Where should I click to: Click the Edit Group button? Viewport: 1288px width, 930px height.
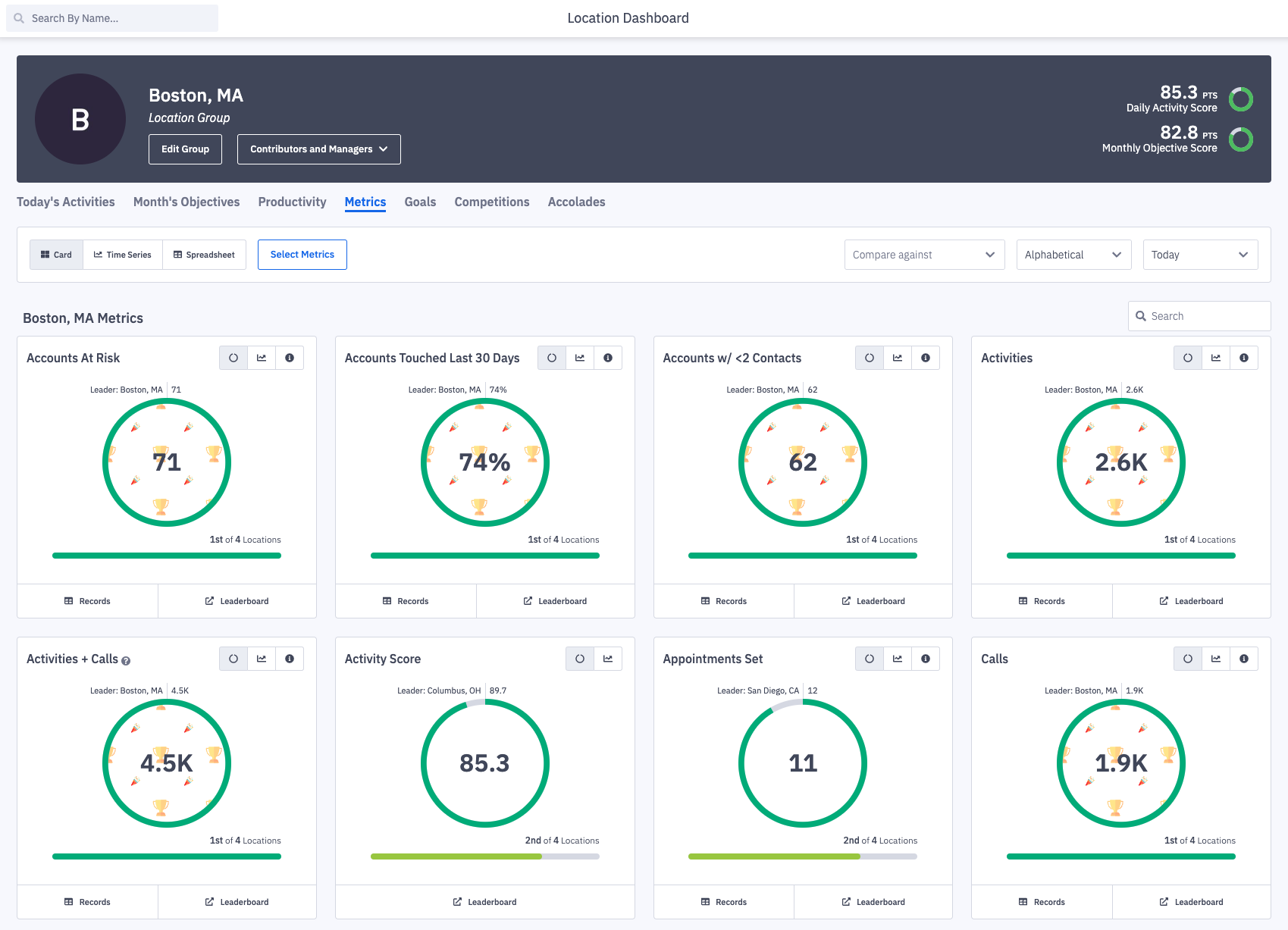[x=185, y=149]
